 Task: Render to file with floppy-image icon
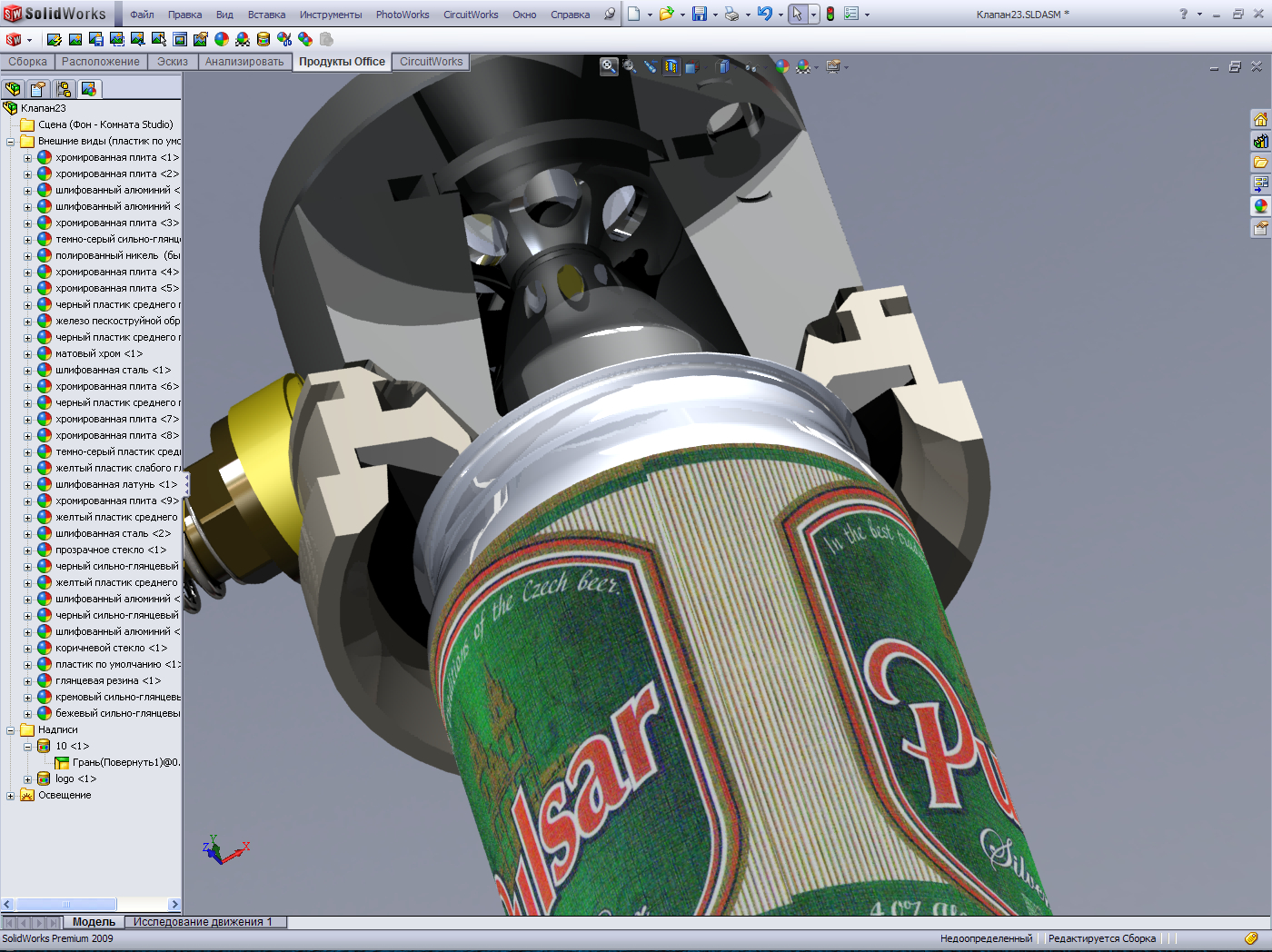[96, 39]
